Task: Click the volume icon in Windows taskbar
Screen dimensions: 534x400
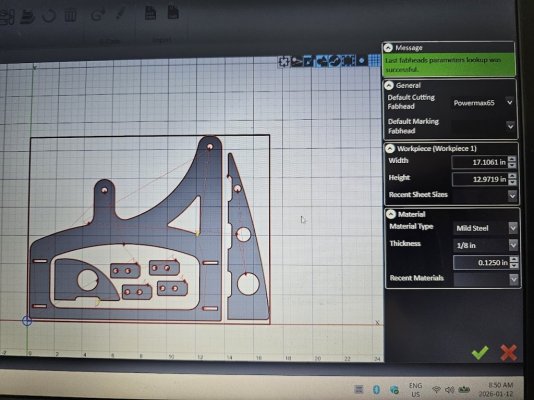Action: [450, 389]
